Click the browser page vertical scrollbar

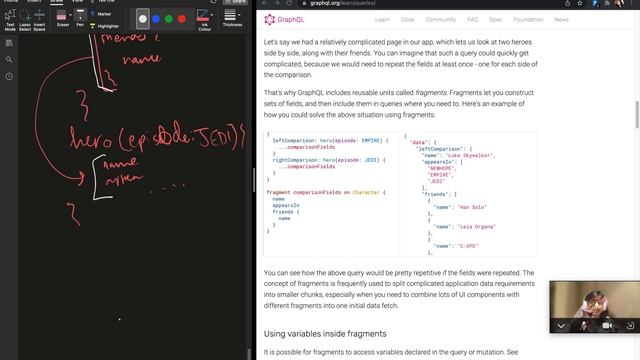[x=637, y=114]
